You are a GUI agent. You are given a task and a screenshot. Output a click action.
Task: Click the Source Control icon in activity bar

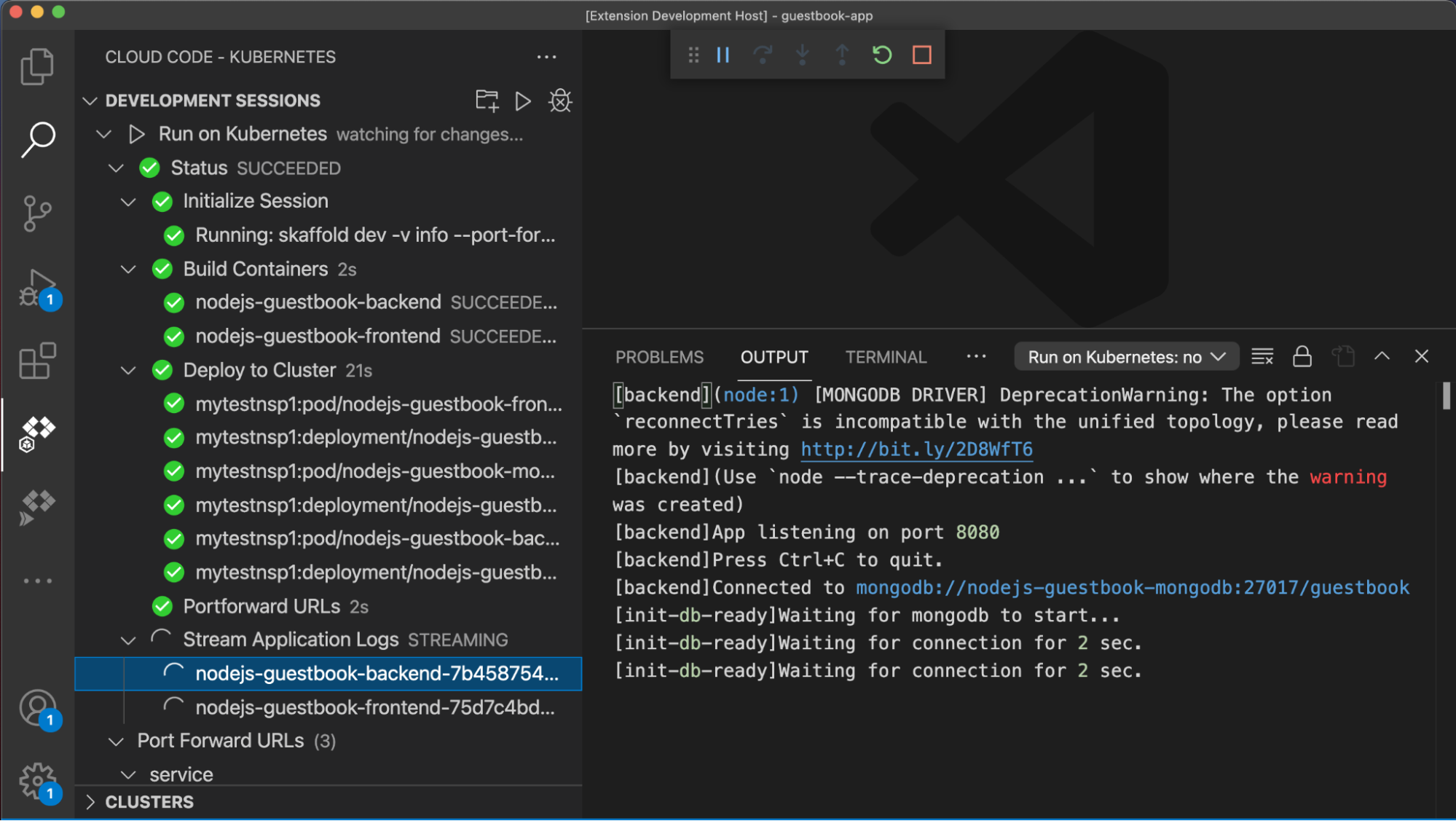37,209
